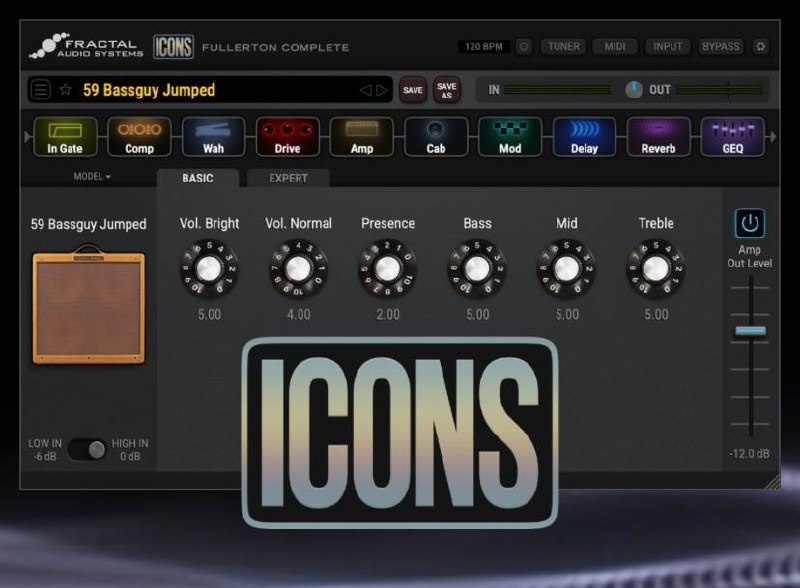This screenshot has height=588, width=800.
Task: Click the -12.0 dB level readout
Action: [749, 453]
